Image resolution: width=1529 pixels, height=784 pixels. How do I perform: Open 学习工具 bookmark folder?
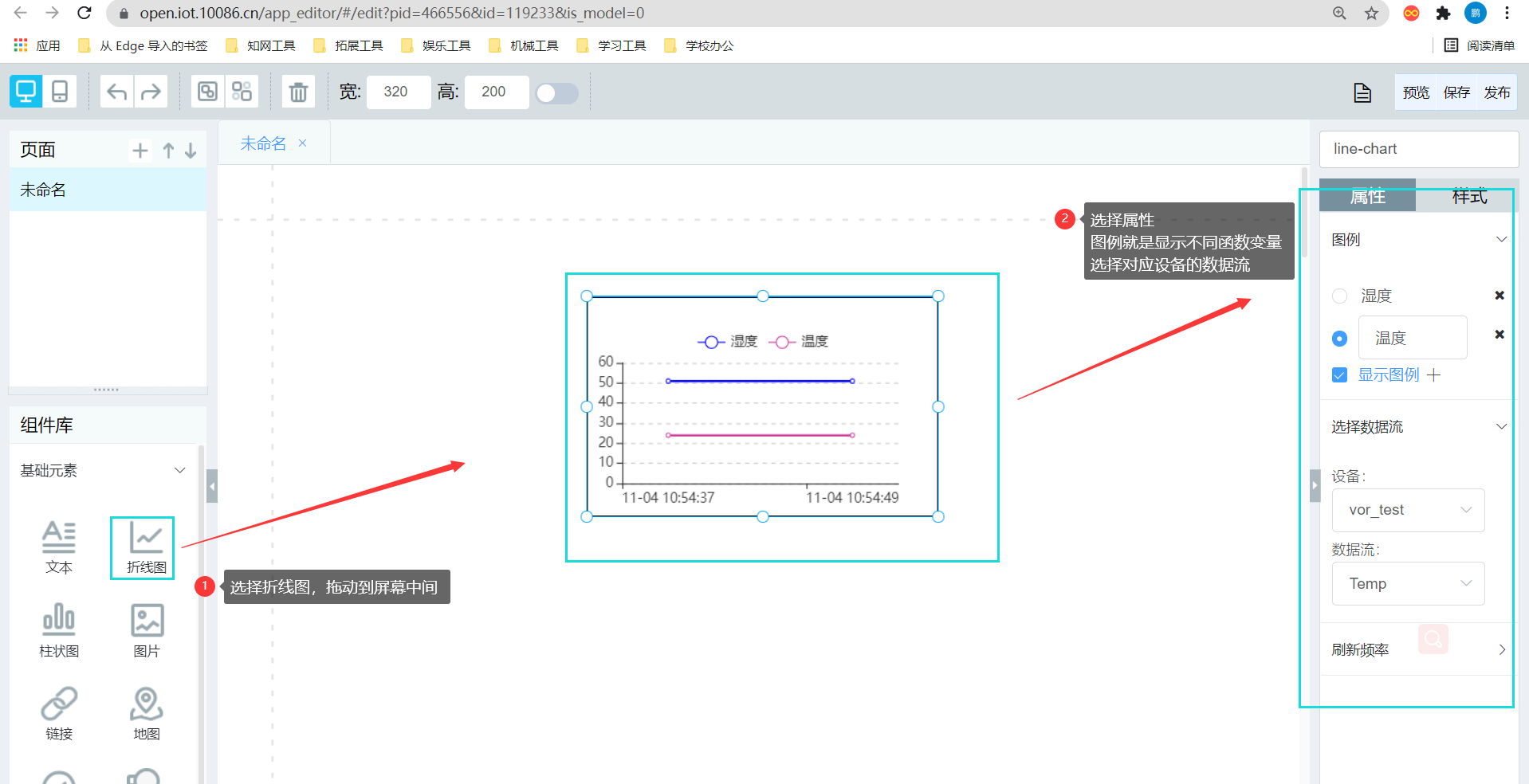[x=611, y=46]
